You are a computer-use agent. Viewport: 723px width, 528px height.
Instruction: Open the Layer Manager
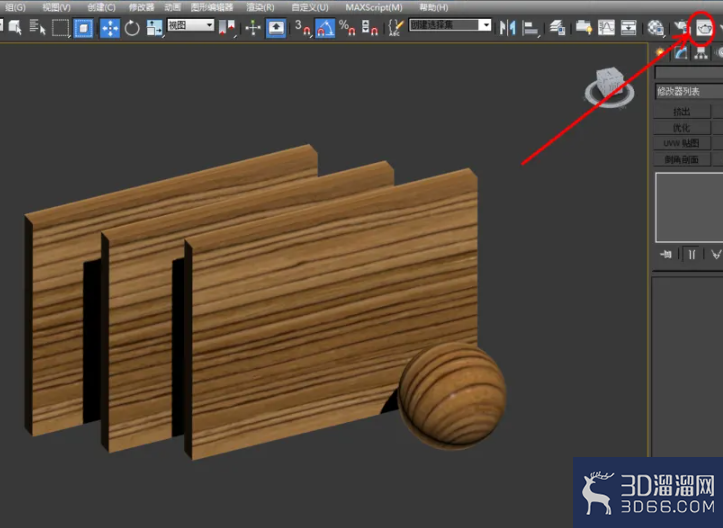click(557, 28)
